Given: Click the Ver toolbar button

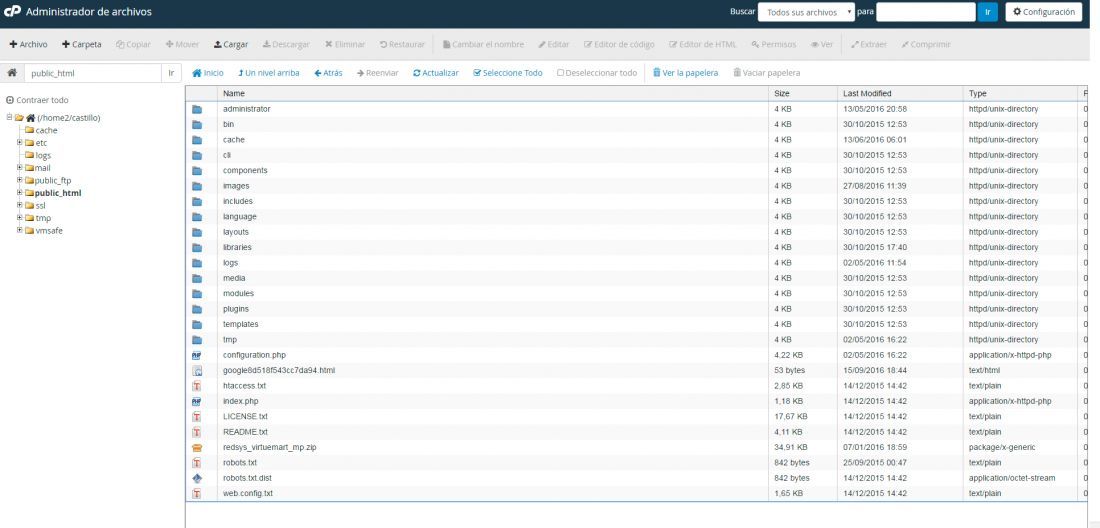Looking at the screenshot, I should coord(822,44).
